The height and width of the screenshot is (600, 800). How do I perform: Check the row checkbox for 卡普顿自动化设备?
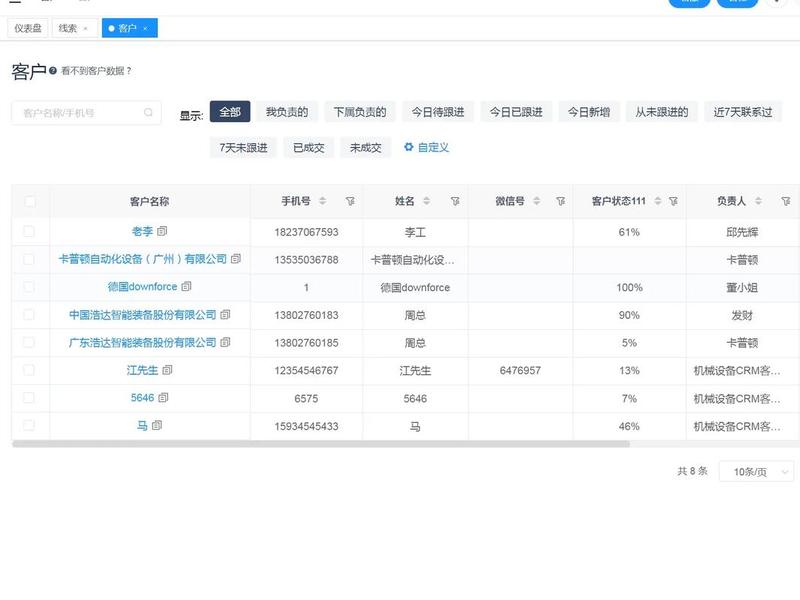point(29,259)
